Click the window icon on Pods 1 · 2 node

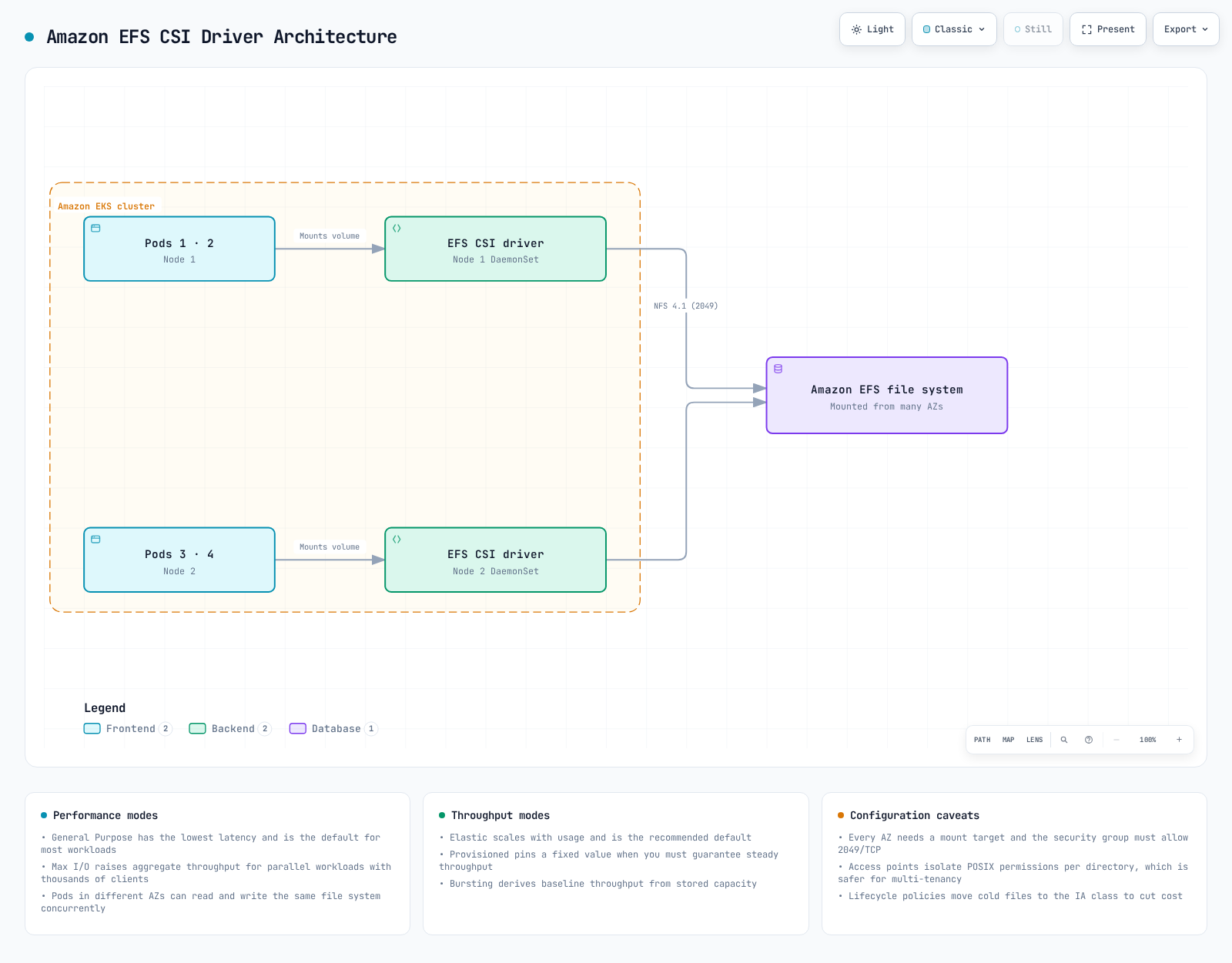[95, 229]
